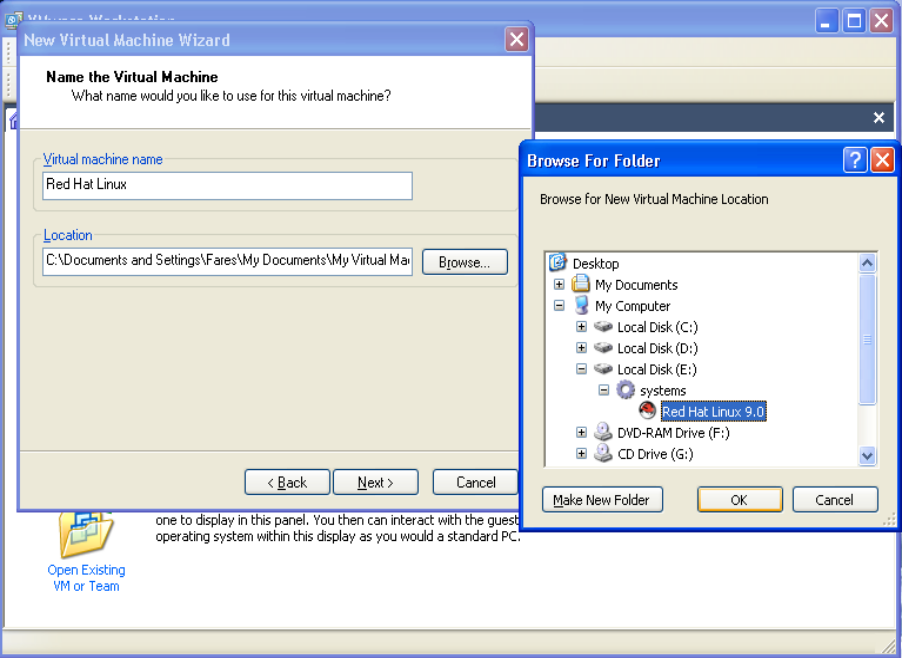Click the CD Drive (G:) icon
The image size is (902, 658).
(x=603, y=453)
